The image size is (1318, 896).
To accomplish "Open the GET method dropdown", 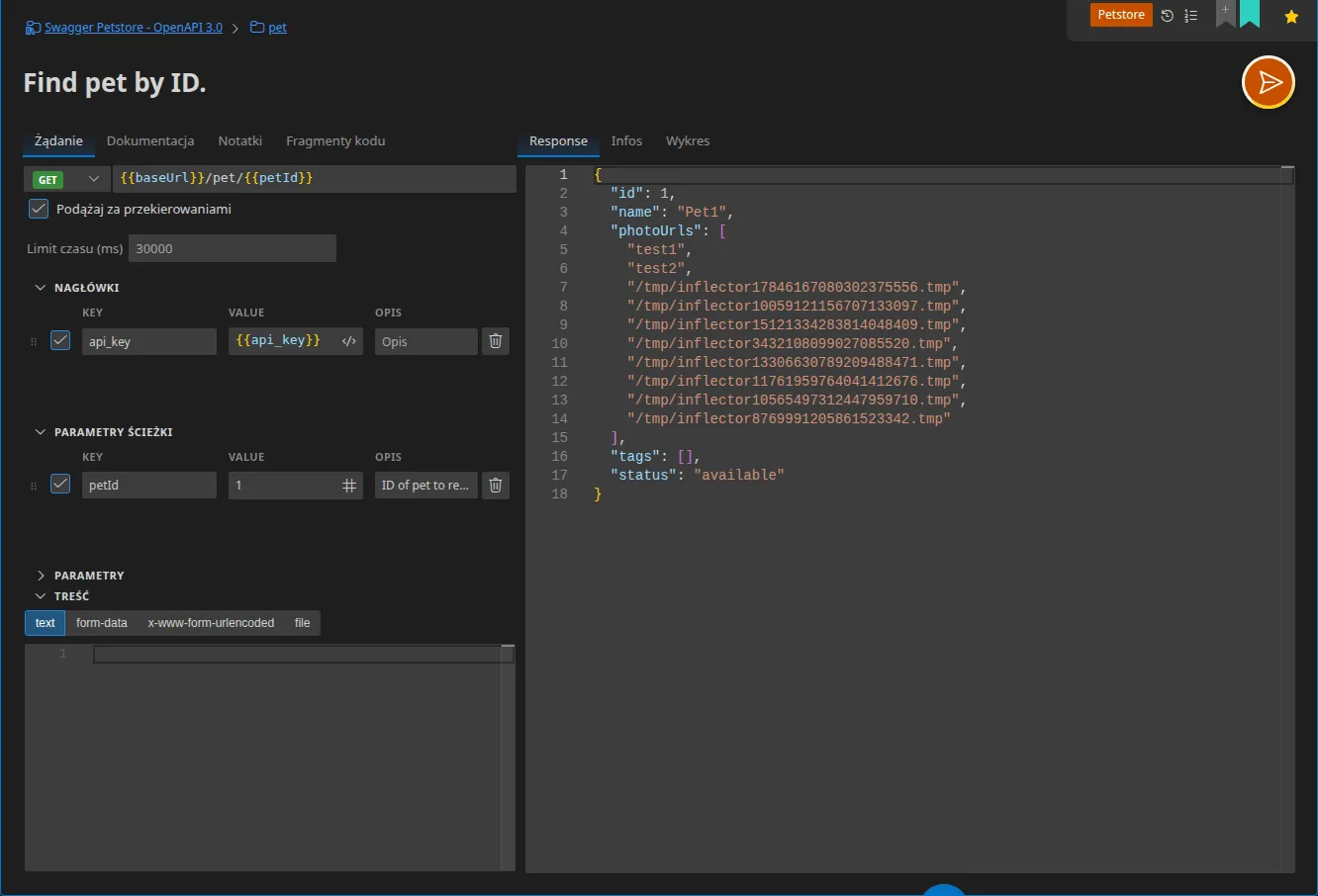I will click(67, 179).
